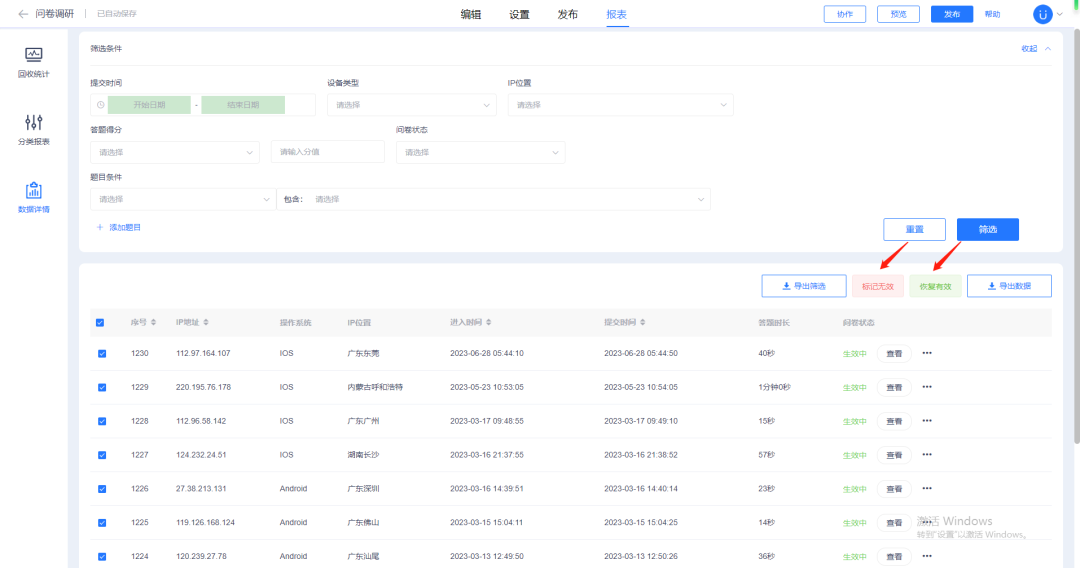The height and width of the screenshot is (568, 1080).
Task: Switch to the 编辑 tab
Action: click(470, 14)
